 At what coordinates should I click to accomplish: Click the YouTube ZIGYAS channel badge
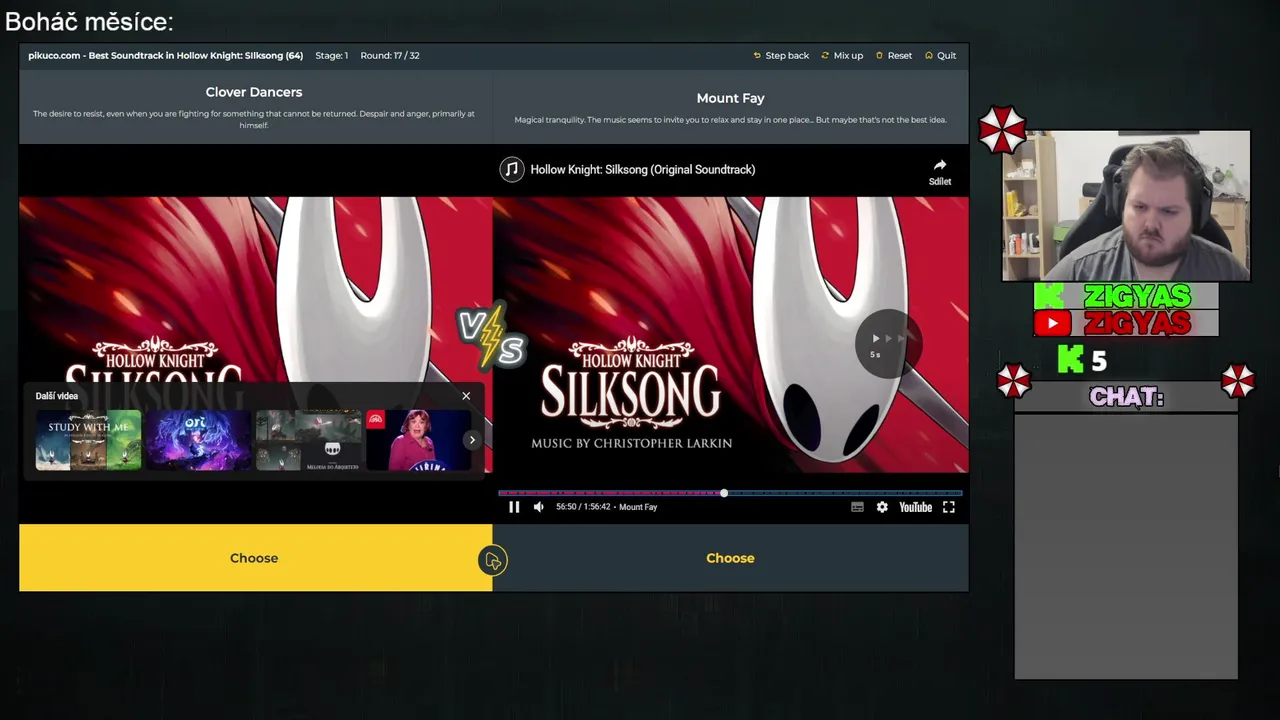(x=1126, y=323)
